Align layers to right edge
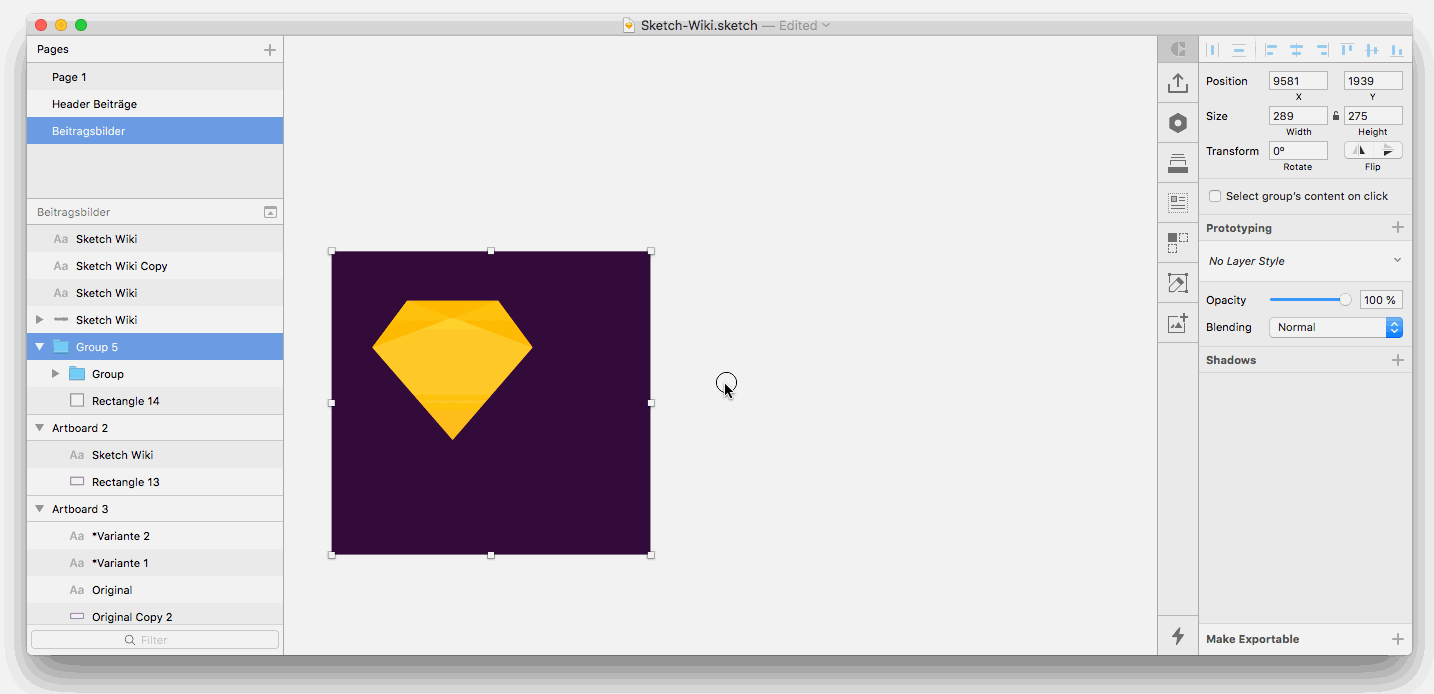 pyautogui.click(x=1322, y=49)
